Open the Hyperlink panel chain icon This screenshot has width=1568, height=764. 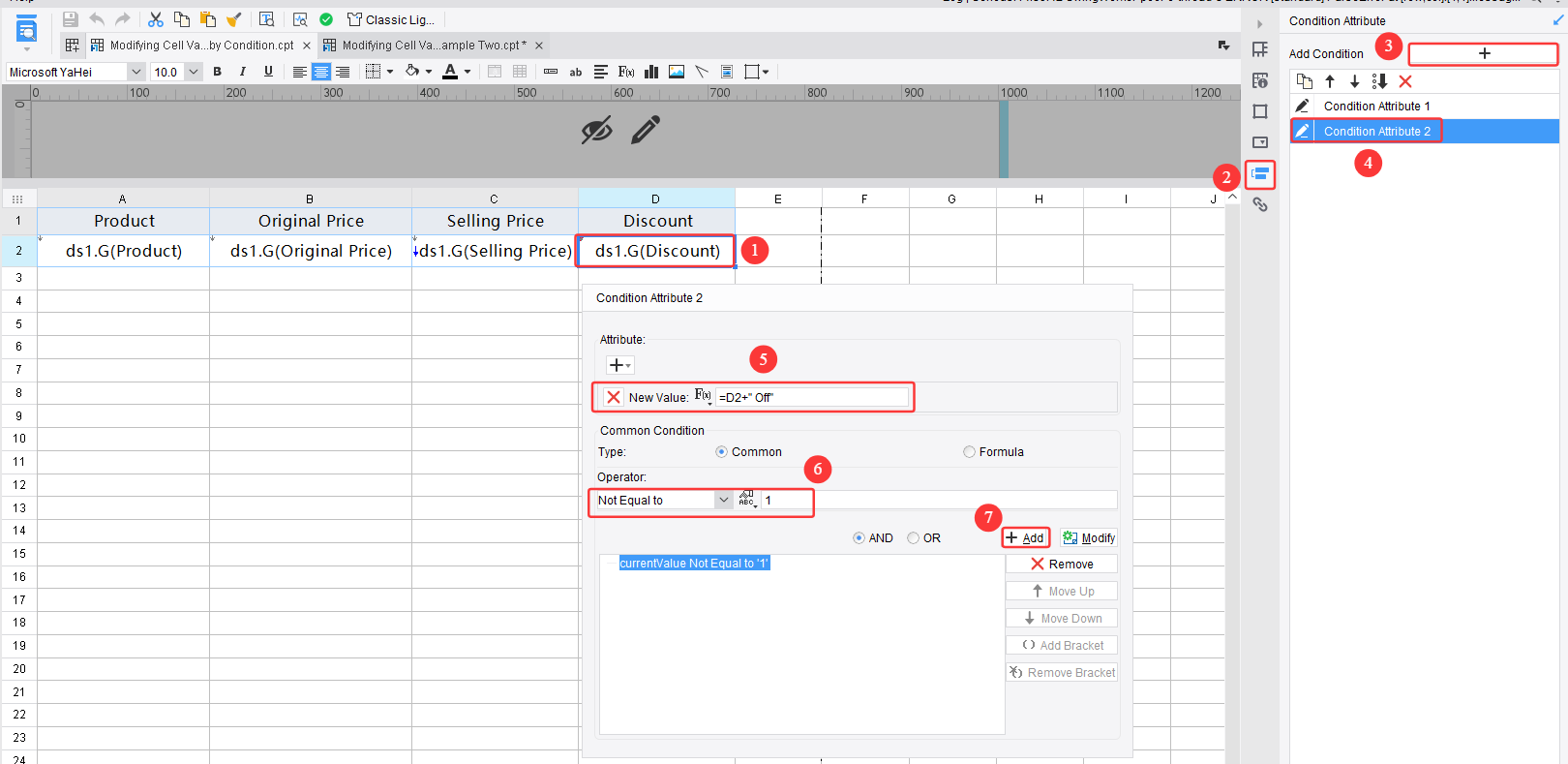(1260, 204)
